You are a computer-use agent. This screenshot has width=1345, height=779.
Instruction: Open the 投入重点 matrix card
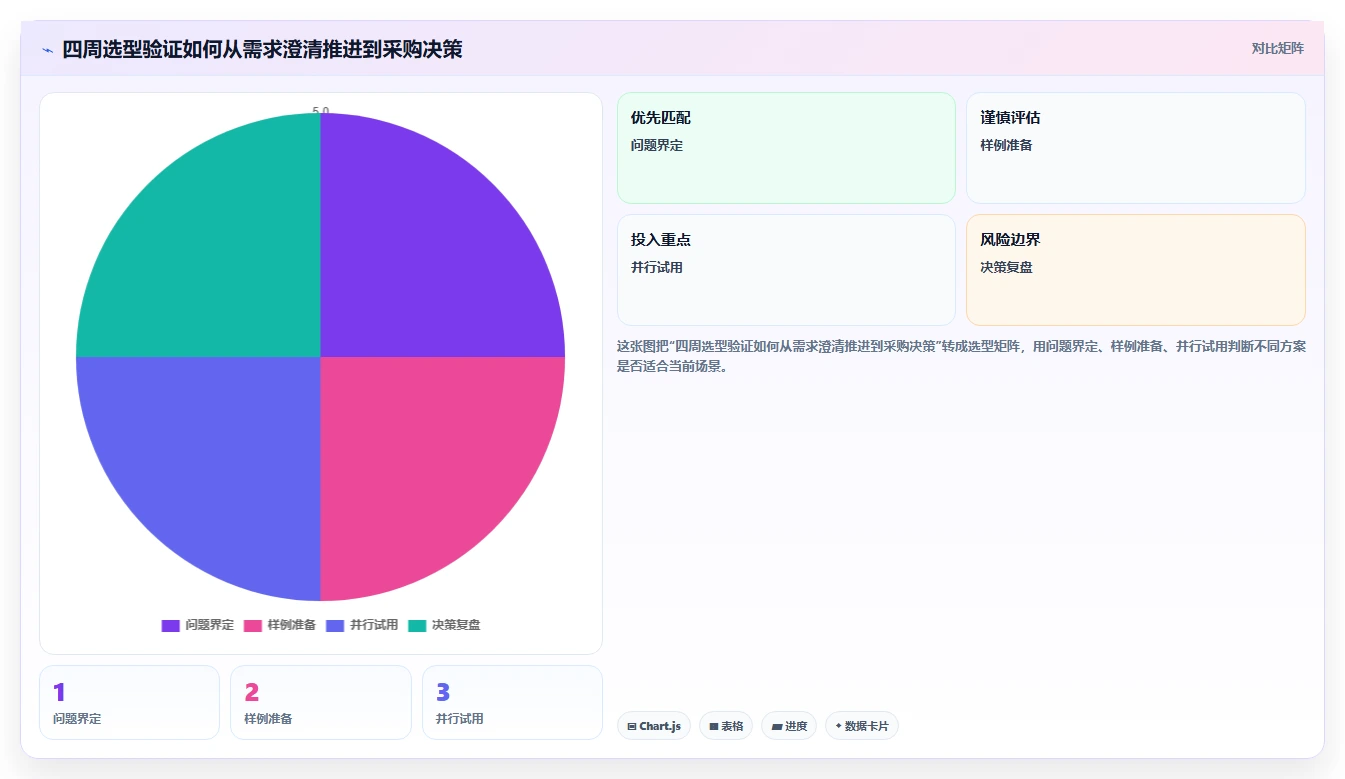tap(786, 270)
